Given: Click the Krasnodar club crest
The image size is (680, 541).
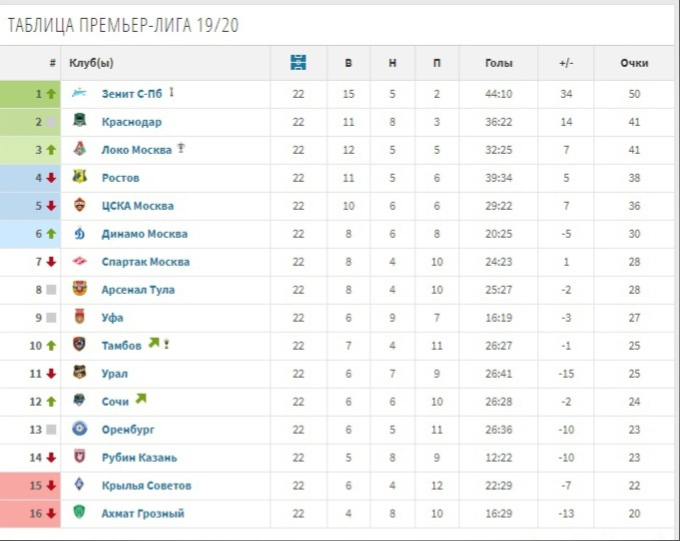Looking at the screenshot, I should (x=79, y=120).
